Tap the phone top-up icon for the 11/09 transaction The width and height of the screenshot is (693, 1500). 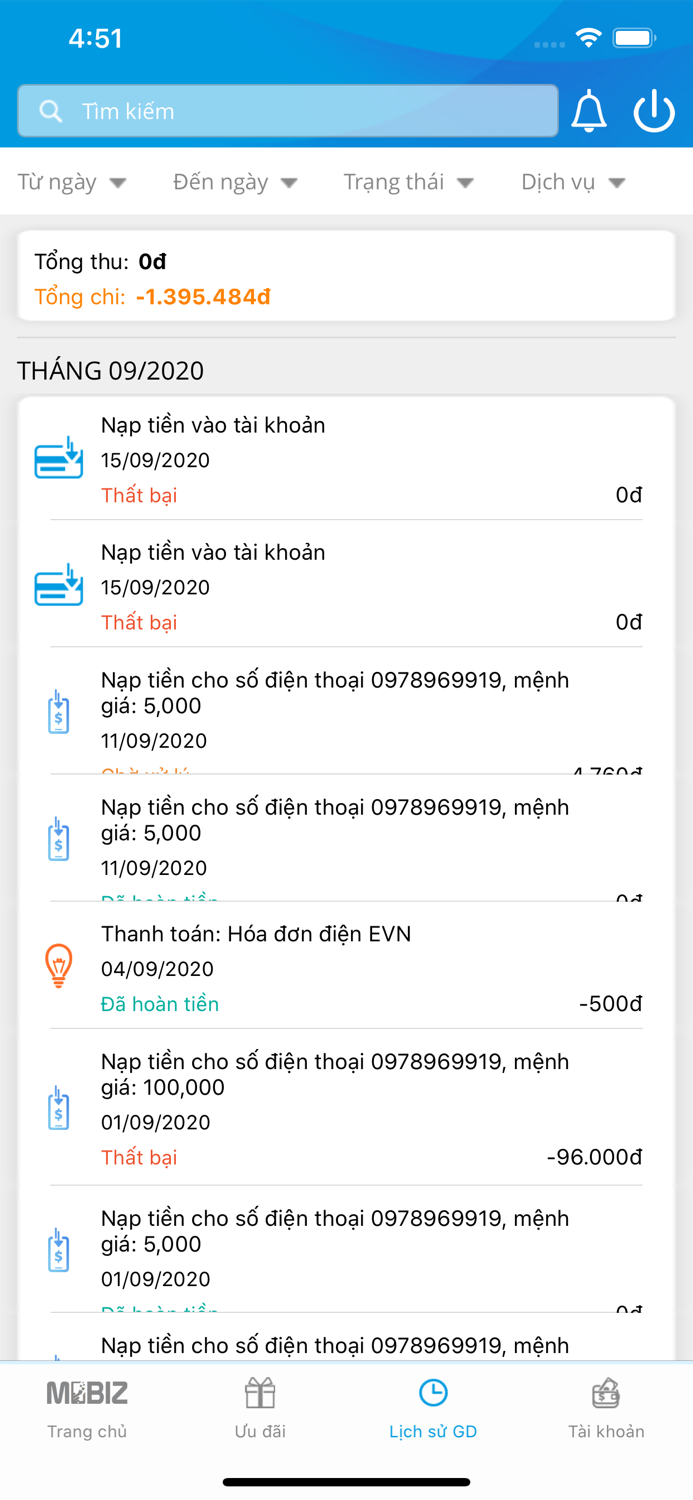[x=58, y=712]
